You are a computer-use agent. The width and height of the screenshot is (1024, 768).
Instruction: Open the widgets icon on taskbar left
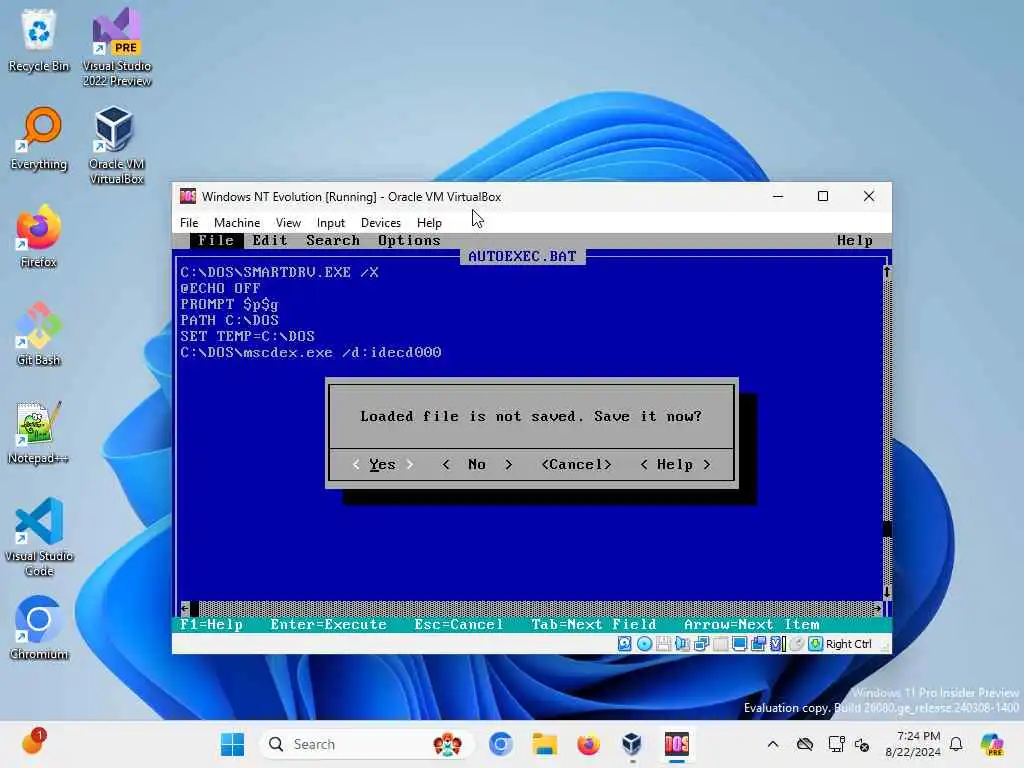coord(33,743)
